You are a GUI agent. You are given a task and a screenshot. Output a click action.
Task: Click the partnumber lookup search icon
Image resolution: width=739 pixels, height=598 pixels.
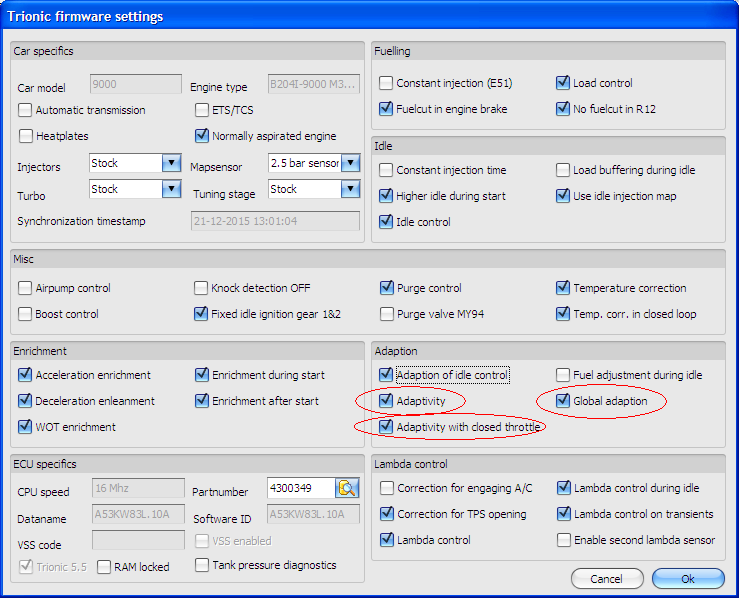pyautogui.click(x=347, y=488)
